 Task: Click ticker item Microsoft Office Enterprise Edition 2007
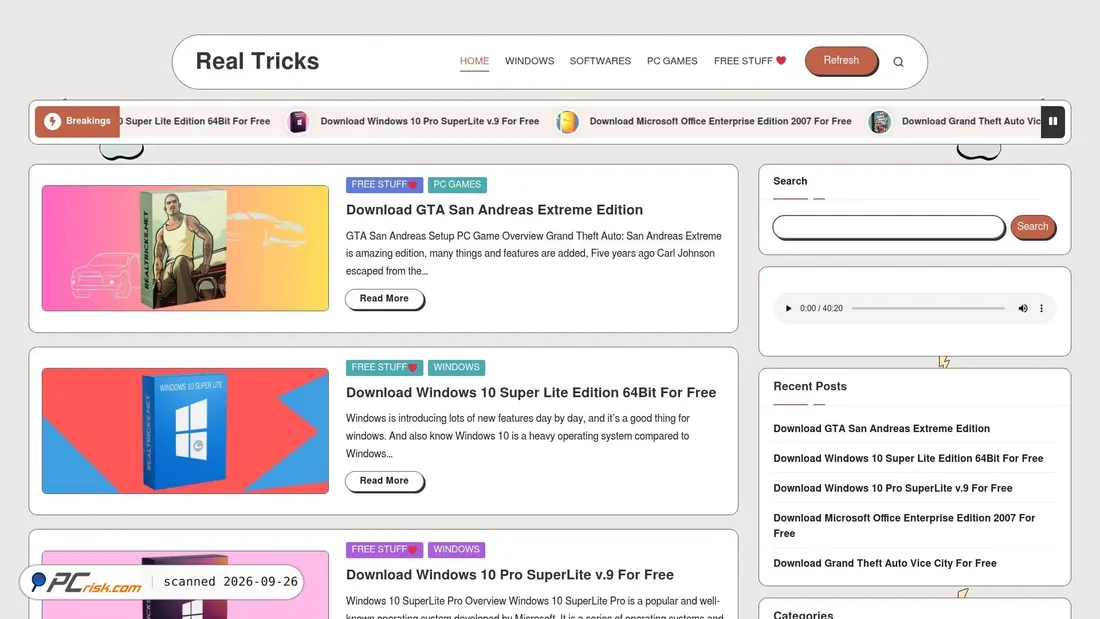720,121
